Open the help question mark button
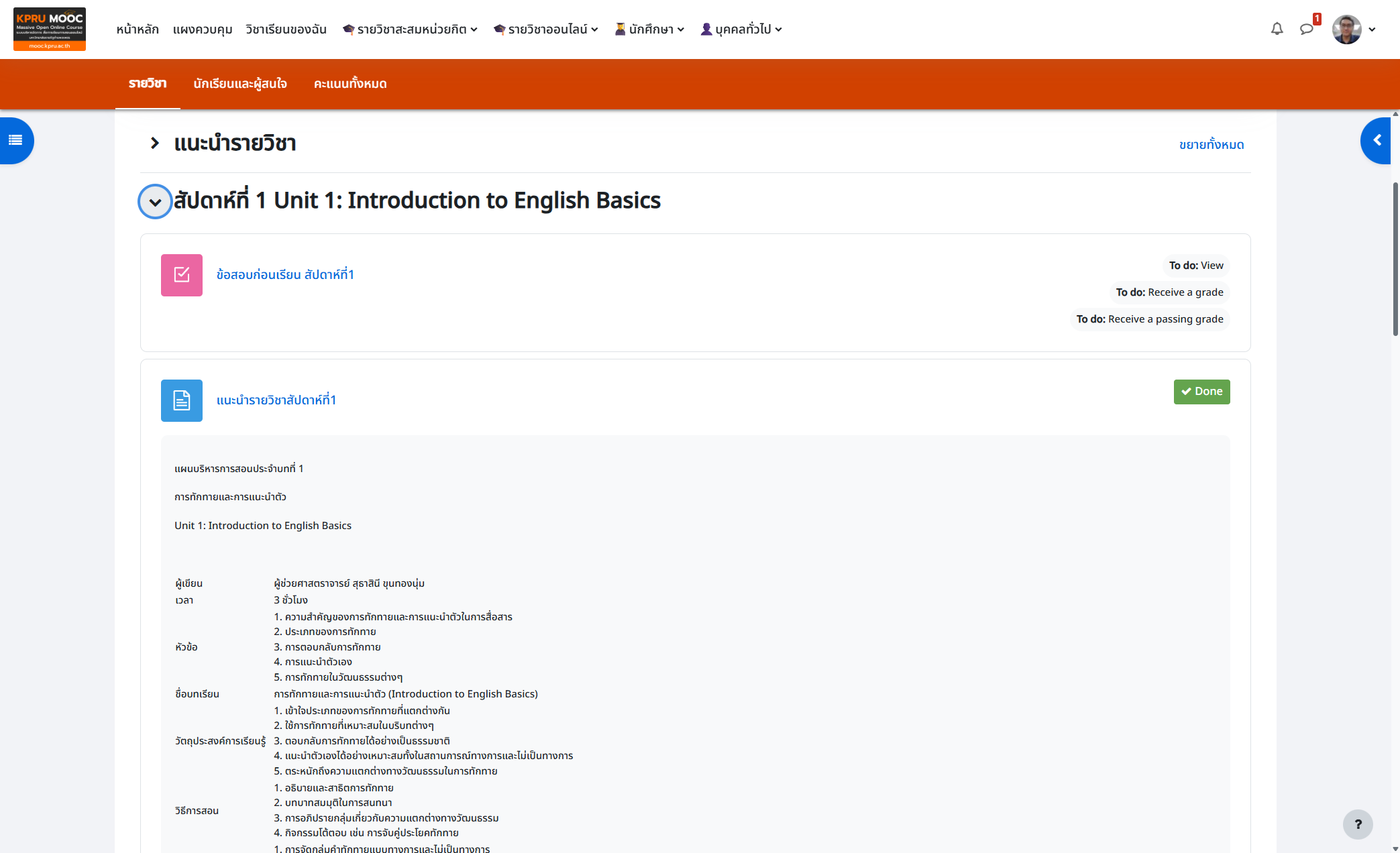This screenshot has width=1400, height=853. (x=1358, y=824)
